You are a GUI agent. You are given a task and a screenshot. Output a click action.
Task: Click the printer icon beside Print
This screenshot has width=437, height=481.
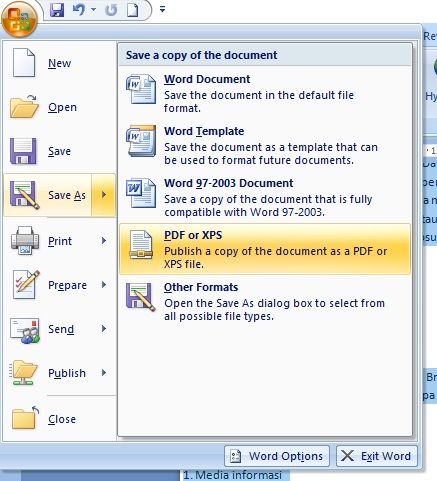(x=25, y=241)
